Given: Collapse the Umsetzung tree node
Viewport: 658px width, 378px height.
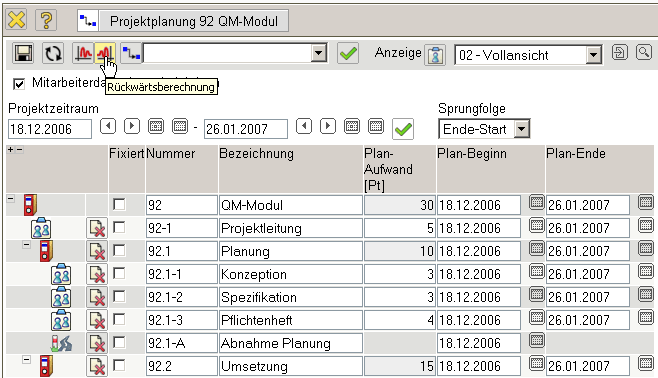Looking at the screenshot, I should pyautogui.click(x=26, y=360).
